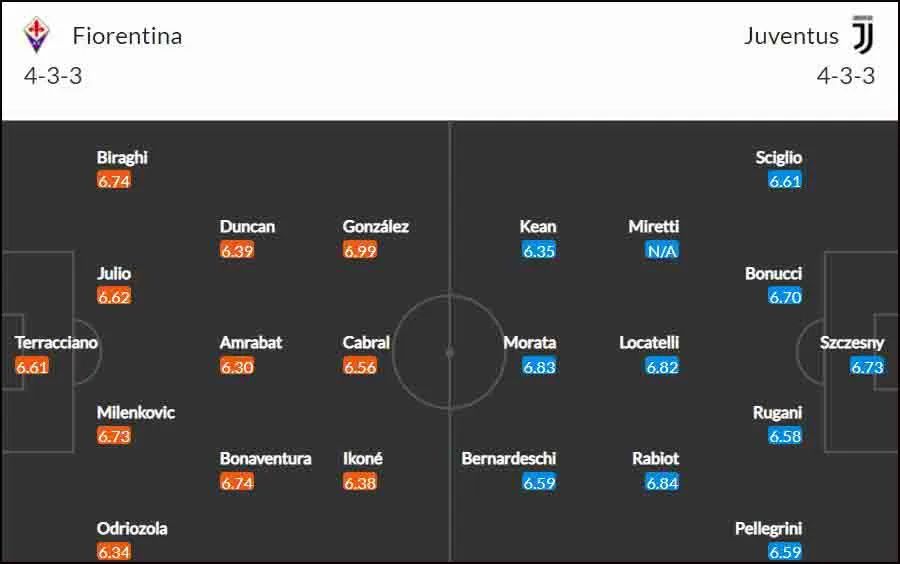Click González's 6.99 rating badge
This screenshot has height=564, width=900.
pyautogui.click(x=360, y=250)
